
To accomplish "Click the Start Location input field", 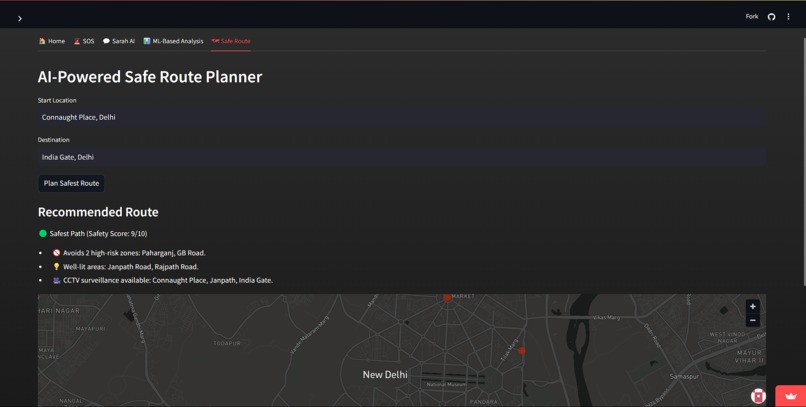I will coord(401,117).
